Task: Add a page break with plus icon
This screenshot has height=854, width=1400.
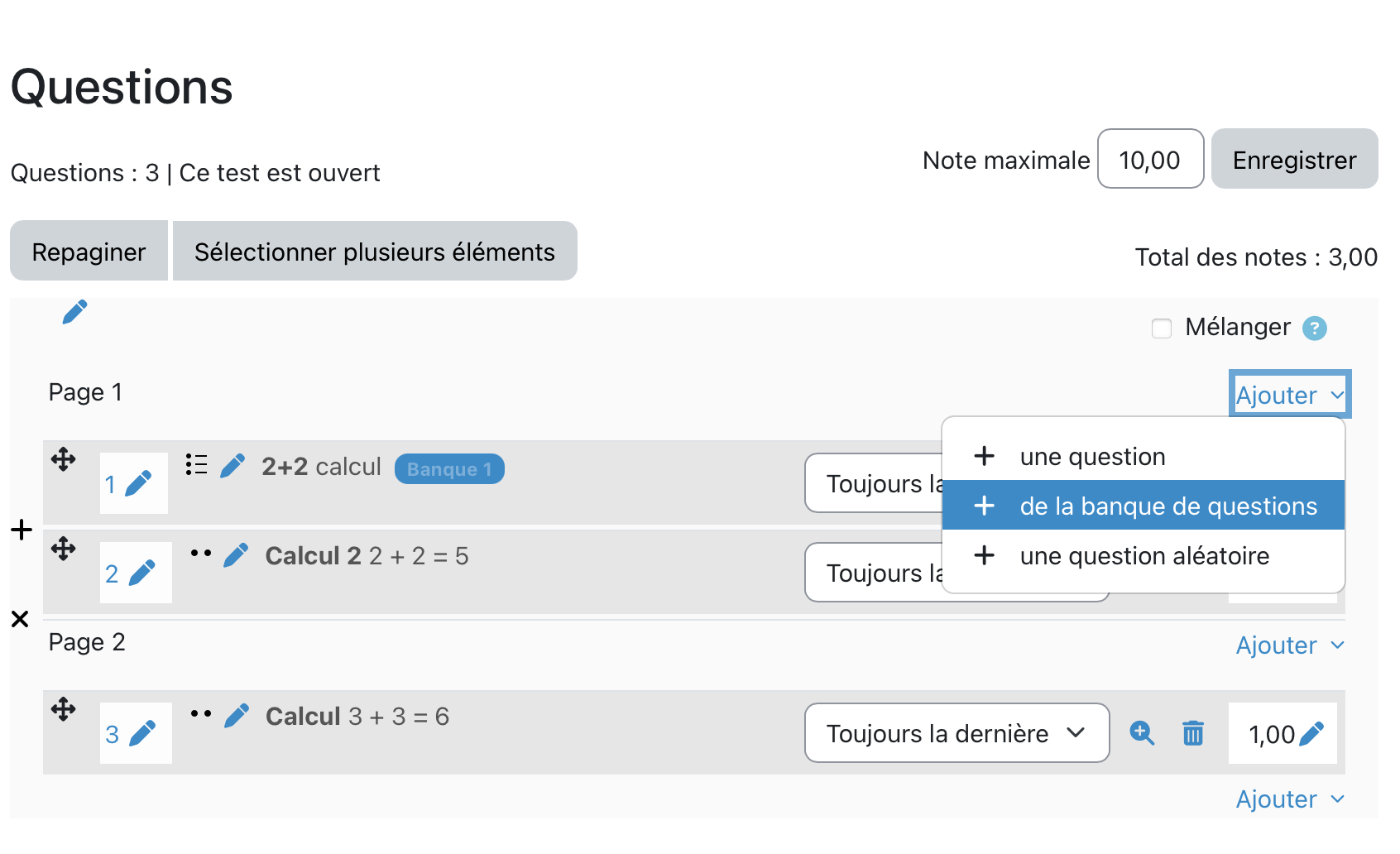Action: click(x=22, y=530)
